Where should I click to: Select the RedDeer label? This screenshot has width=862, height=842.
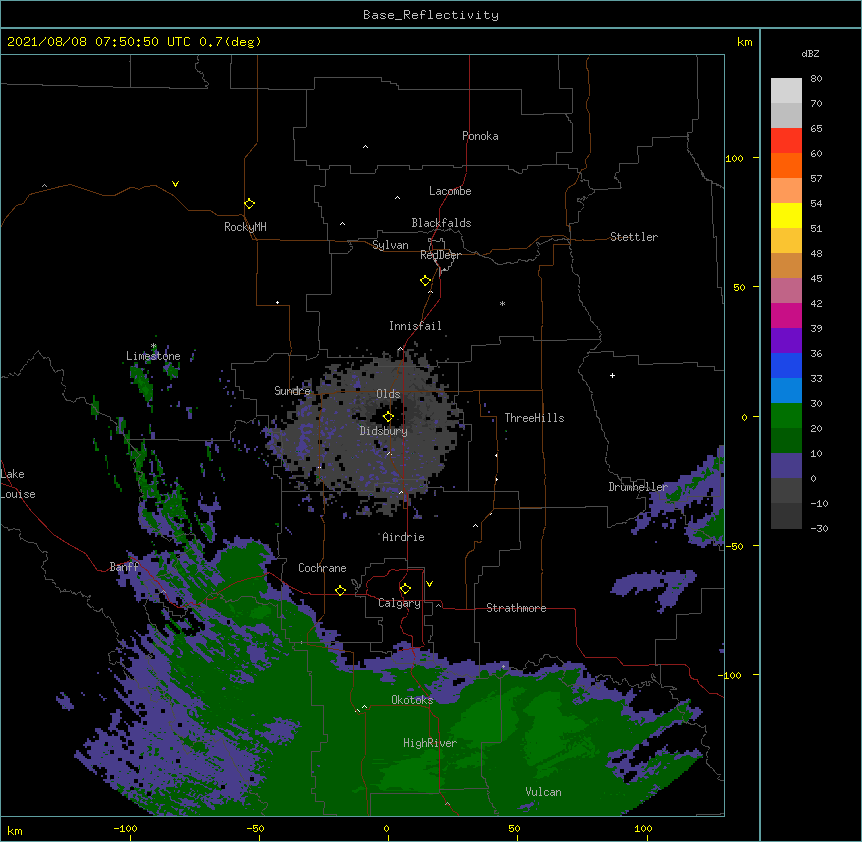click(x=440, y=255)
